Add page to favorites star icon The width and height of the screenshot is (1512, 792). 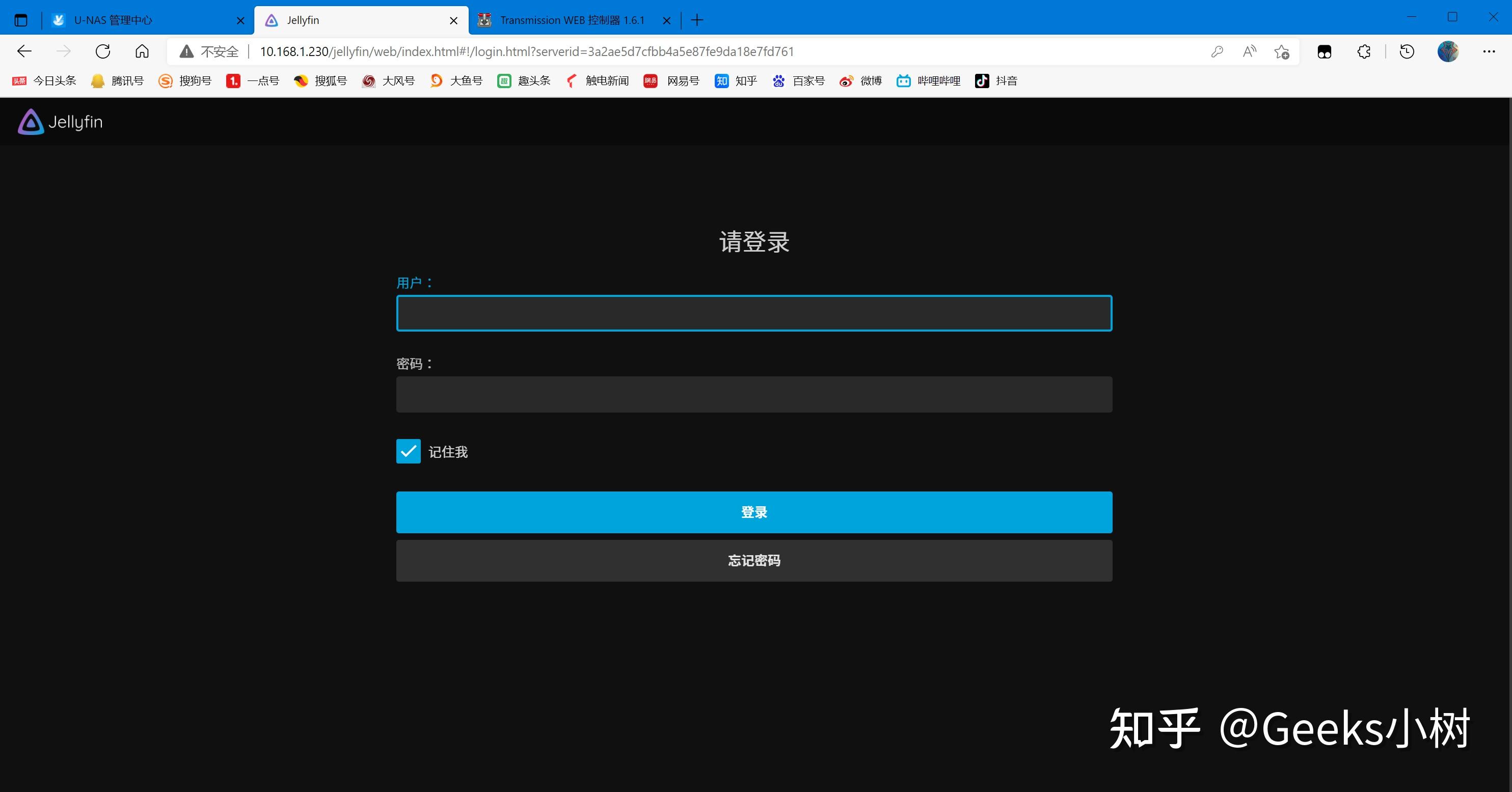(1281, 51)
